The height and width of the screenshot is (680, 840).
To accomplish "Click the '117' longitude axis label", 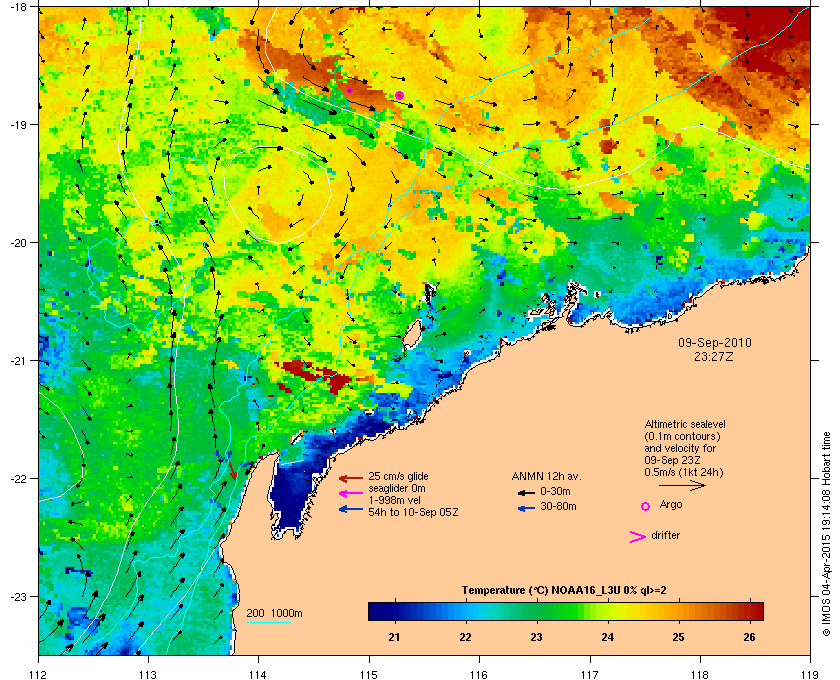I will 590,674.
